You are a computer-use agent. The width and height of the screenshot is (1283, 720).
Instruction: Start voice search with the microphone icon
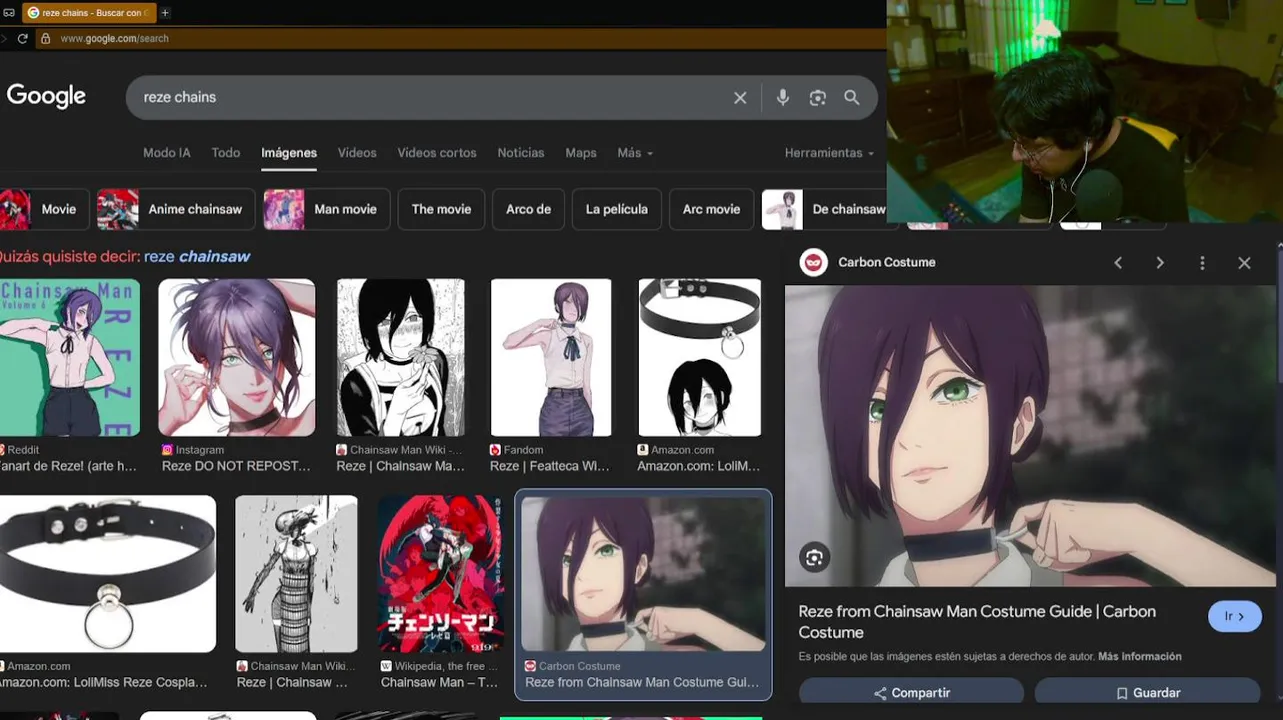coord(783,98)
